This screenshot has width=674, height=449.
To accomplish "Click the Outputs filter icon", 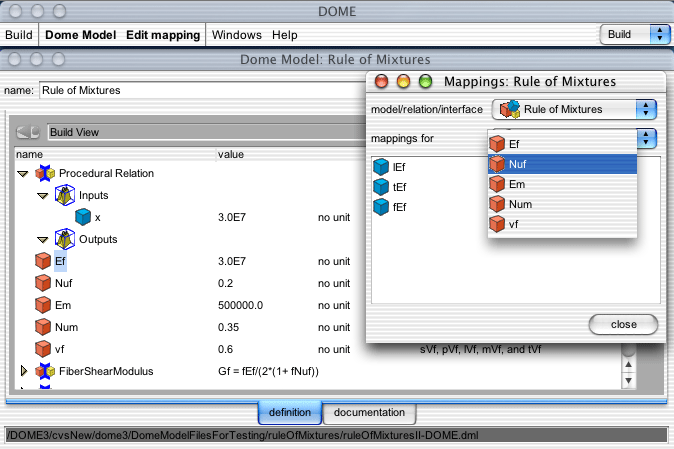I will tap(65, 239).
